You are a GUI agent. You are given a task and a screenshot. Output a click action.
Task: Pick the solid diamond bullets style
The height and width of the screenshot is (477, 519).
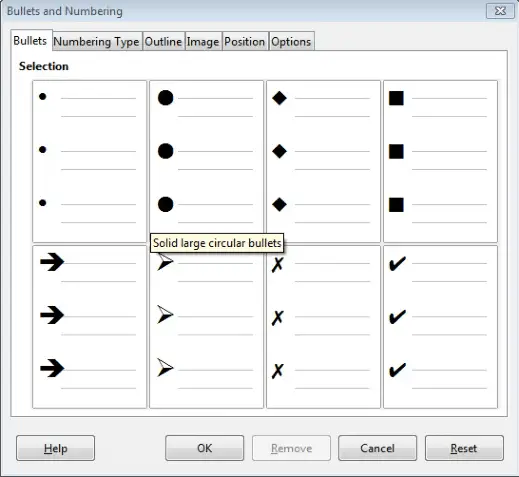click(x=323, y=161)
